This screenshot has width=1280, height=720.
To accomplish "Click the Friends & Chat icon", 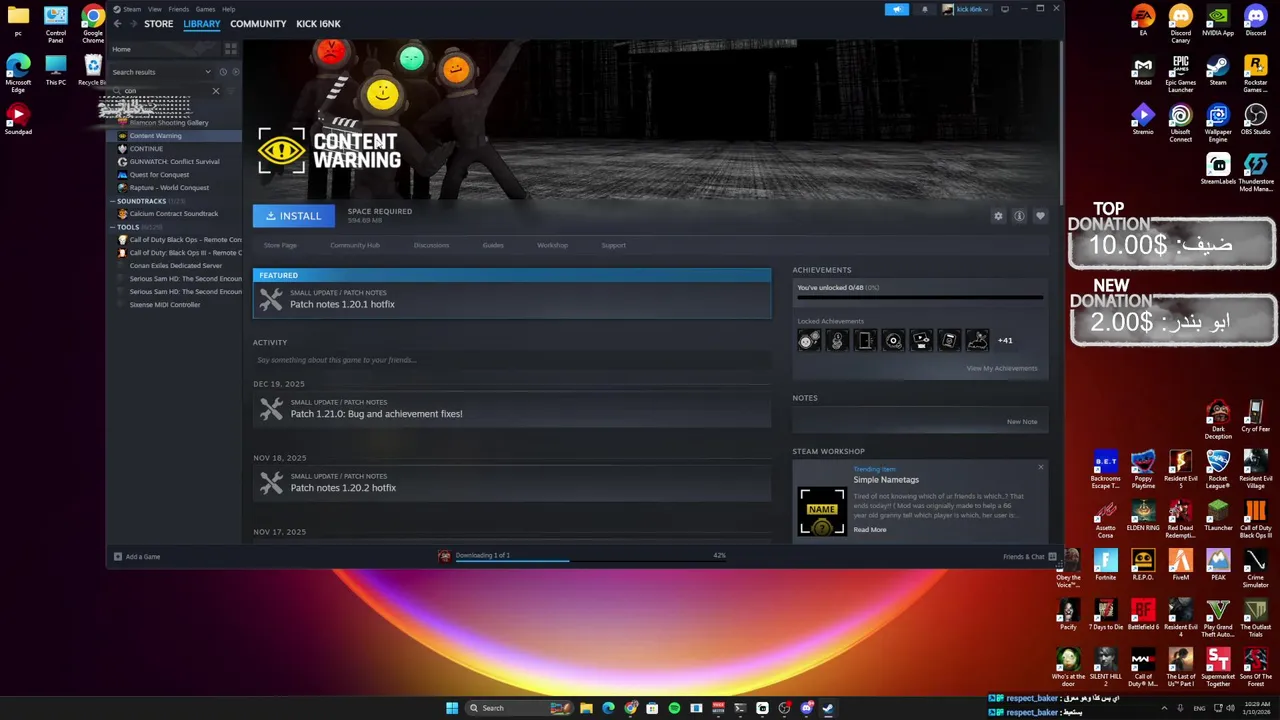I will pyautogui.click(x=1052, y=557).
